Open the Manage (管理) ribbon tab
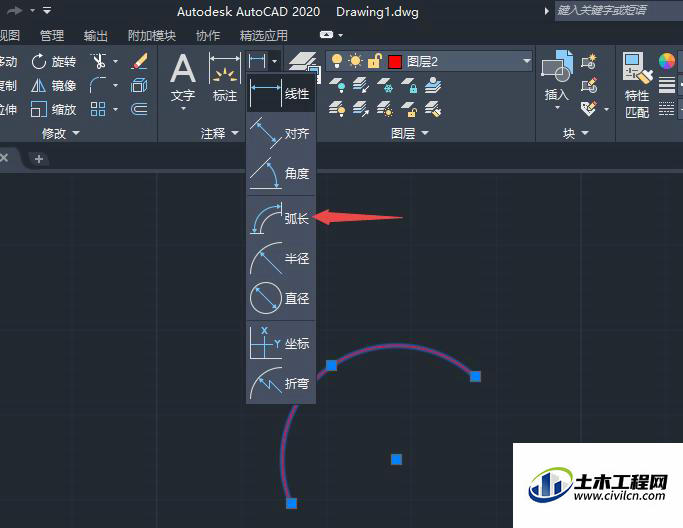The image size is (683, 528). pyautogui.click(x=52, y=35)
